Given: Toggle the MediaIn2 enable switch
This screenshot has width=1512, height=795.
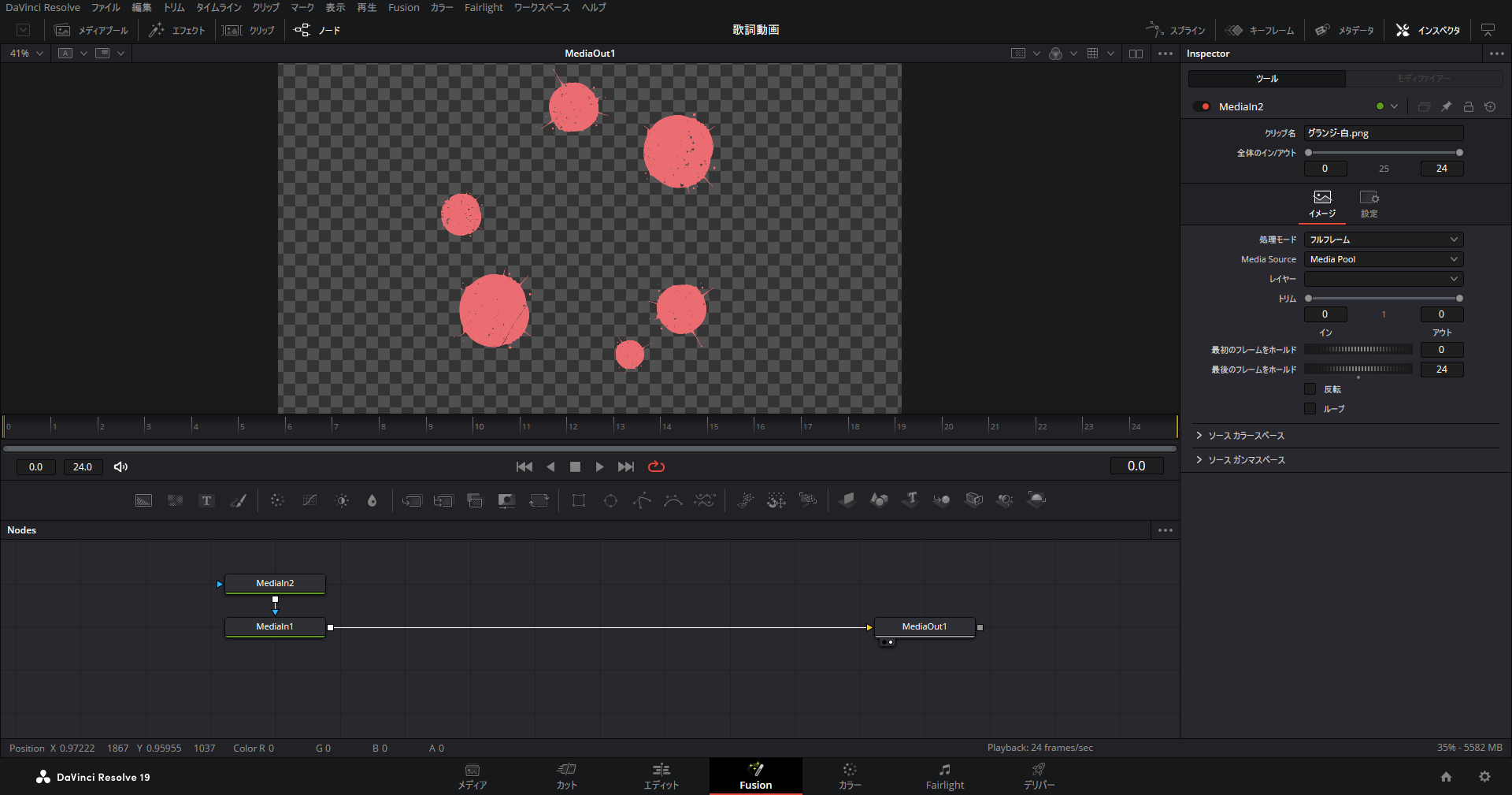Looking at the screenshot, I should point(1201,106).
